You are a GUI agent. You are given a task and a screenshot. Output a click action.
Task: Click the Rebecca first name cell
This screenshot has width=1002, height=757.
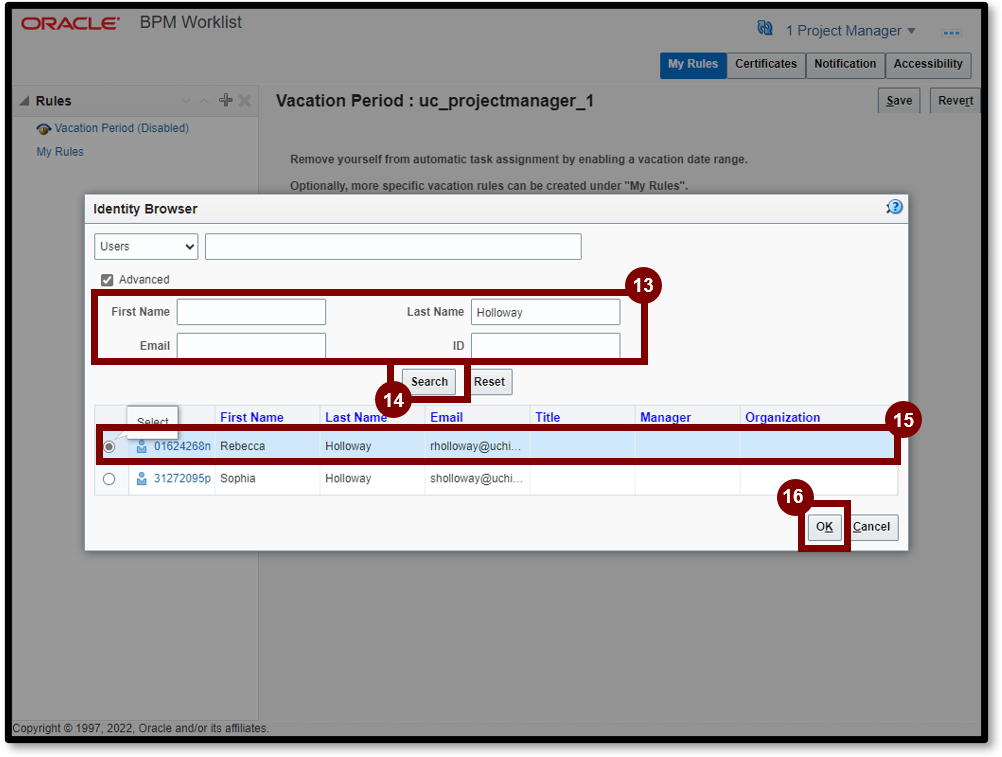267,446
